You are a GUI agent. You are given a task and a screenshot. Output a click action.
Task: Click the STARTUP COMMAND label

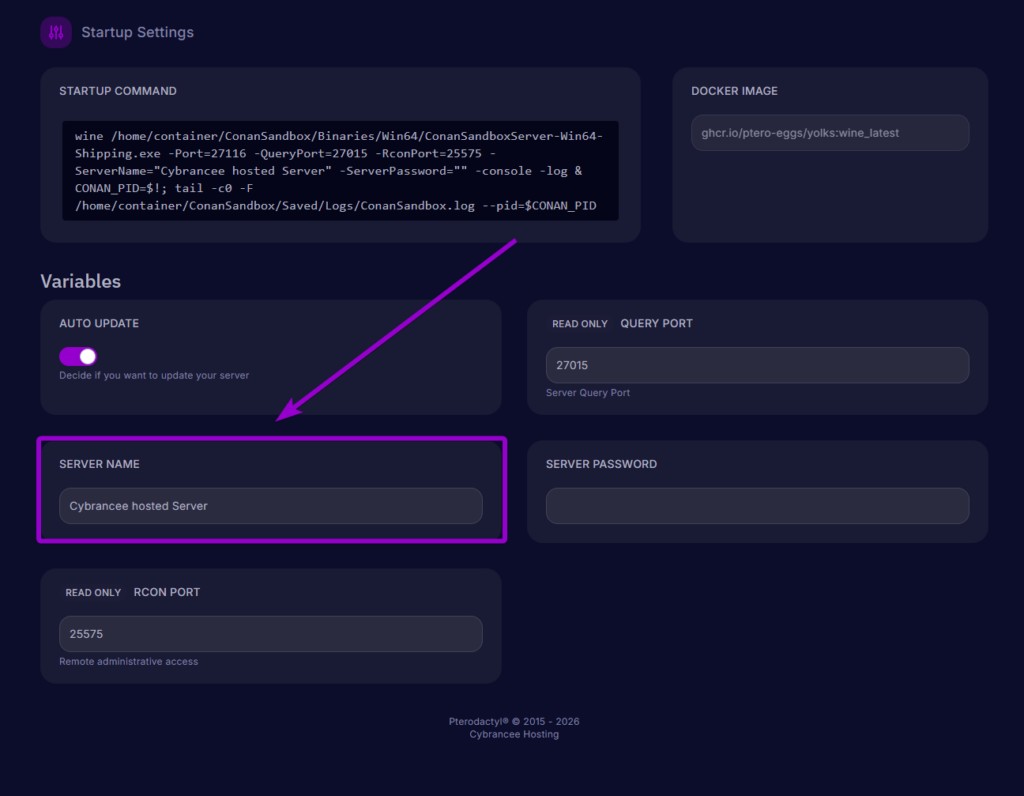tap(118, 91)
